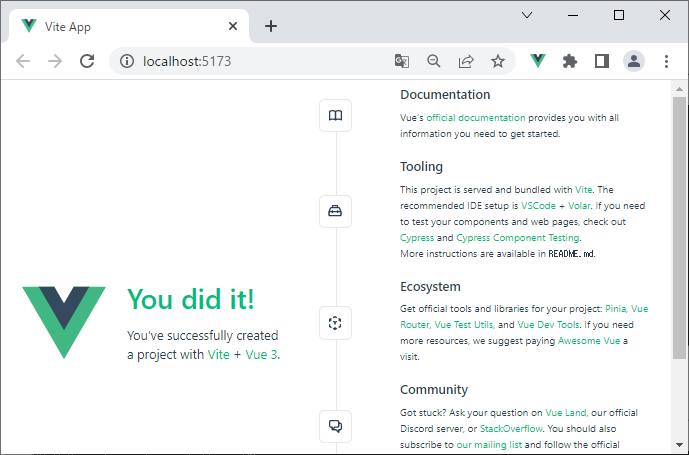Maximize the browser window
689x455 pixels.
click(619, 15)
